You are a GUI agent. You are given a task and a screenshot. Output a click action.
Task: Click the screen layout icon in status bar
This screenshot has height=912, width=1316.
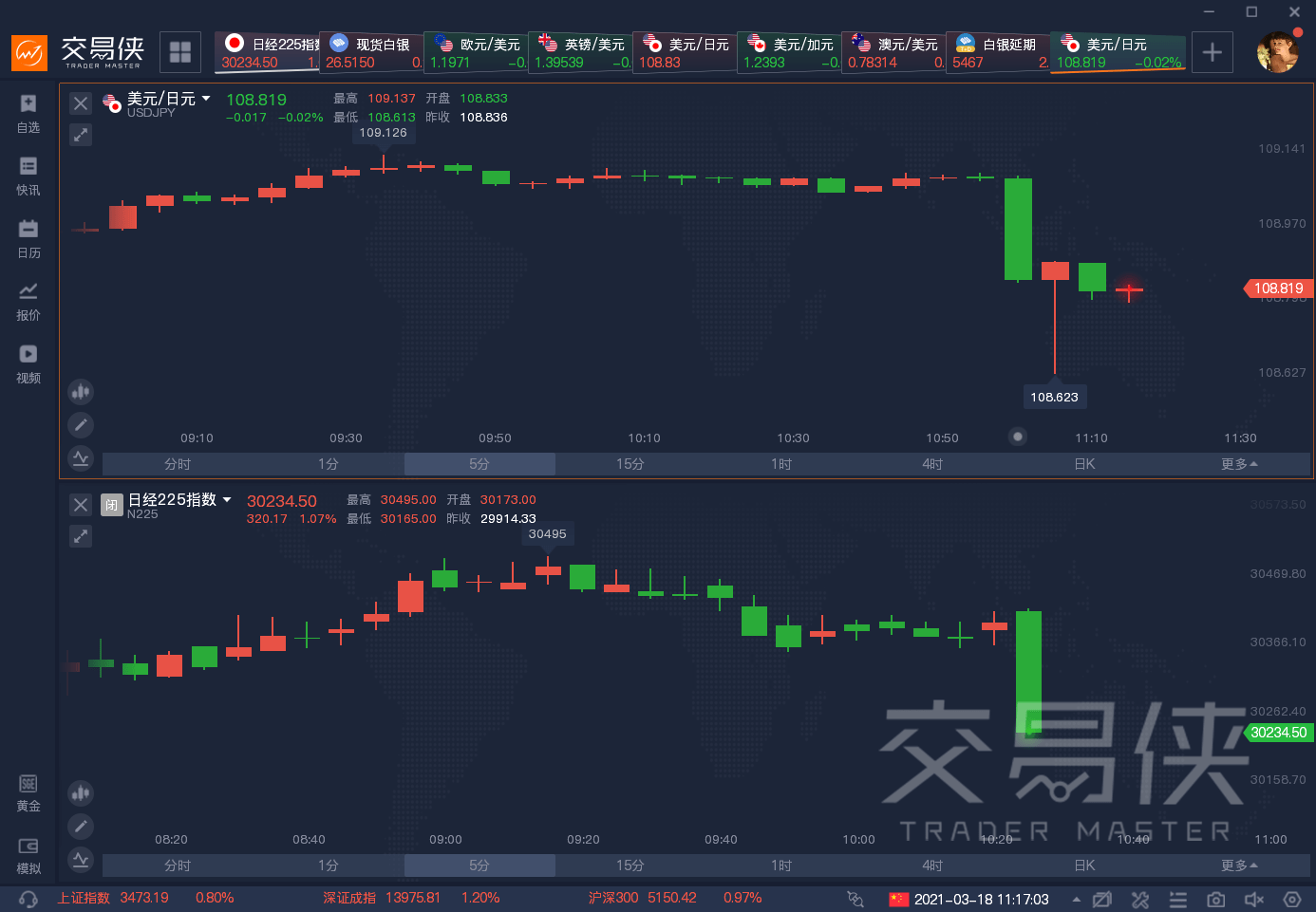[x=1102, y=899]
